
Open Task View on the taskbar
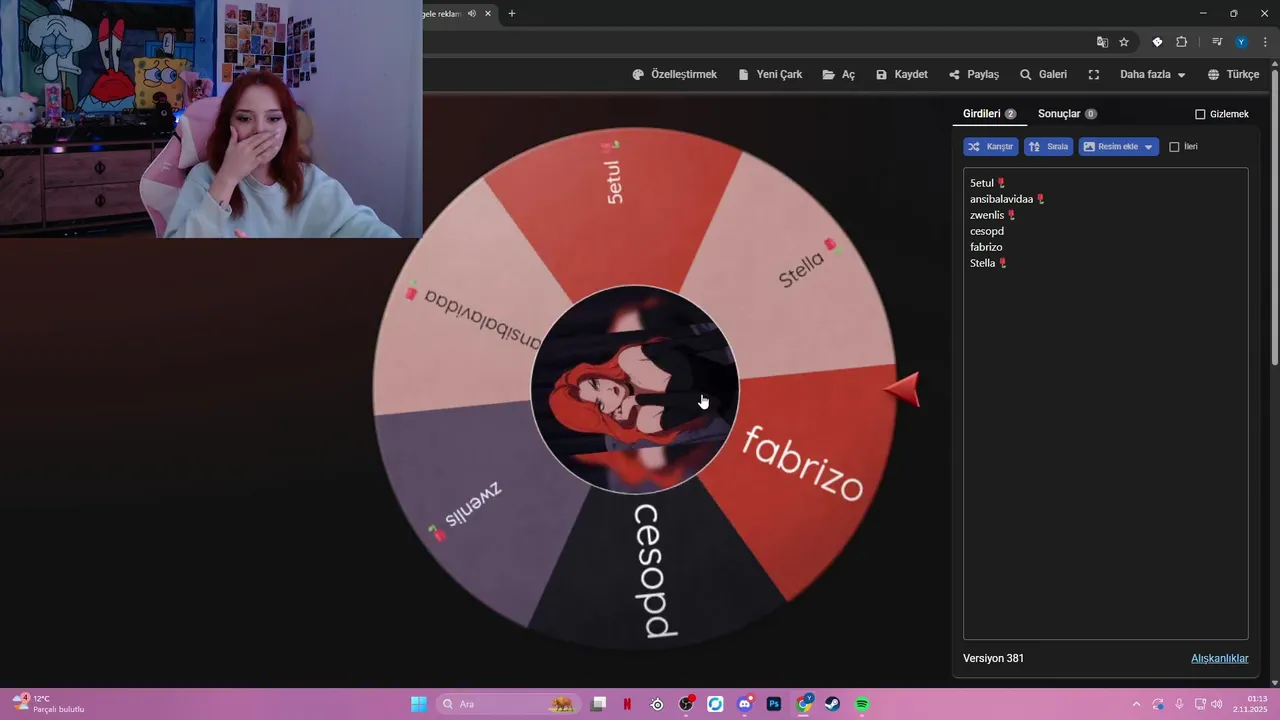(x=598, y=704)
